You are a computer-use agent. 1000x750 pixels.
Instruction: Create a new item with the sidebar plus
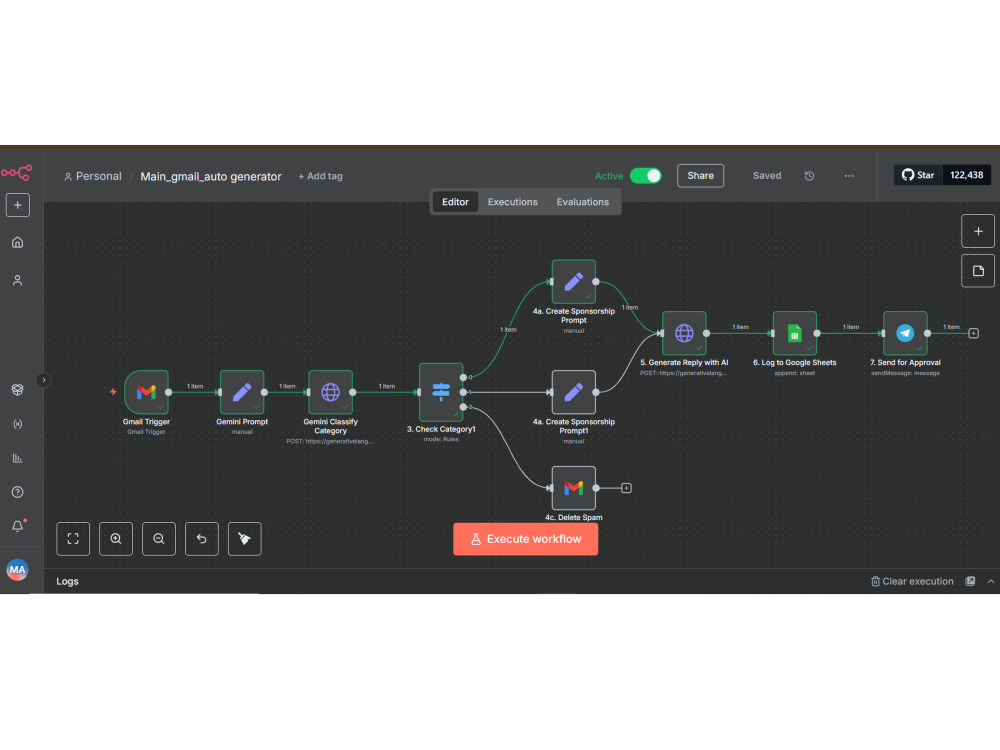click(x=18, y=205)
